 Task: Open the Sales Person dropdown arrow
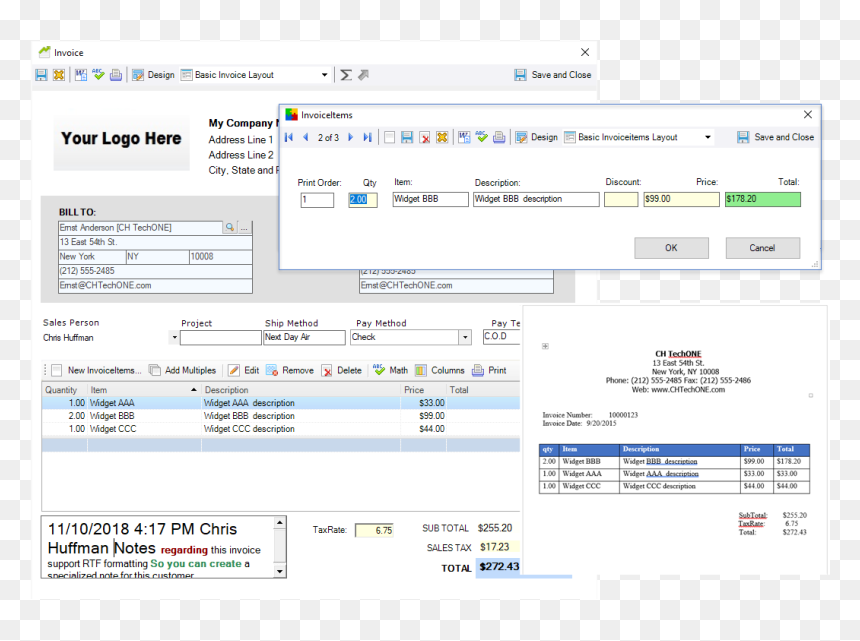point(174,337)
